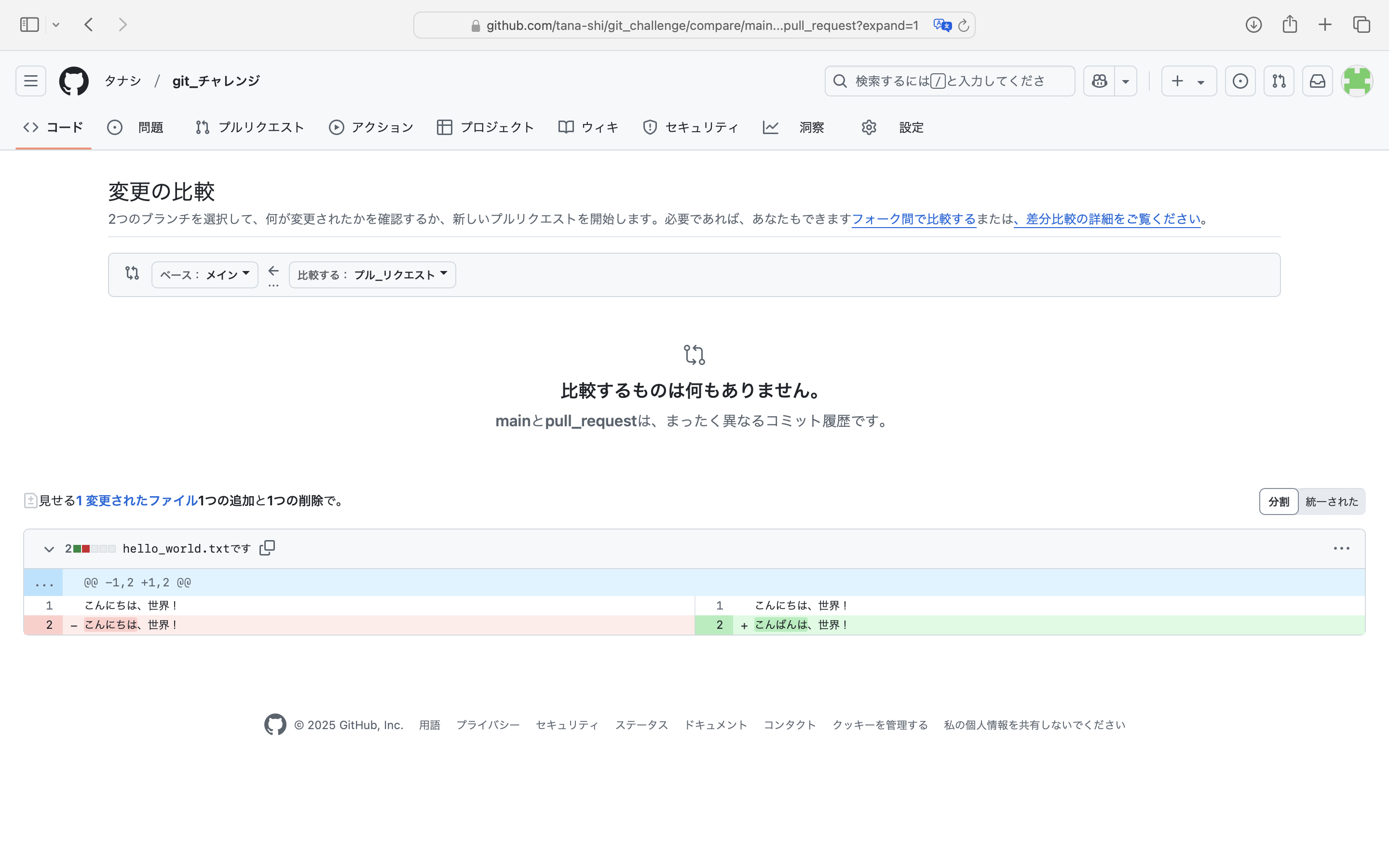1389x868 pixels.
Task: Expand the Copilot dropdown arrow
Action: (1126, 81)
